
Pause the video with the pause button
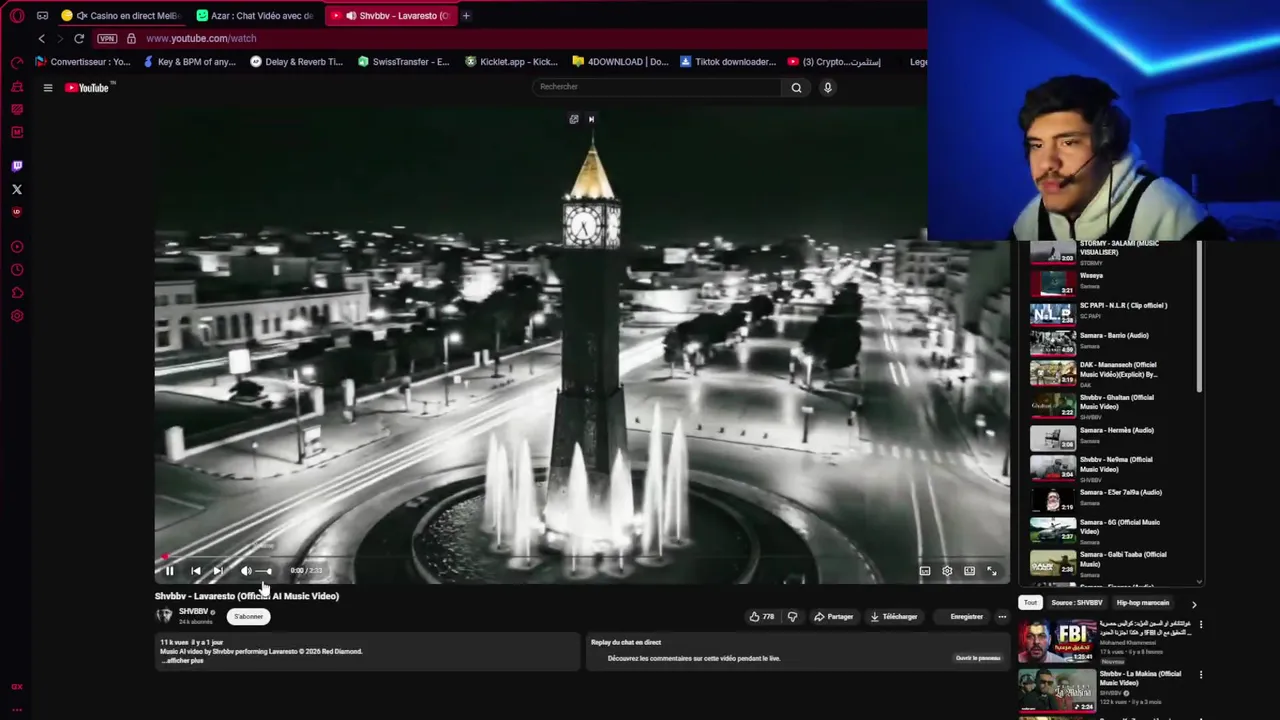pos(169,571)
